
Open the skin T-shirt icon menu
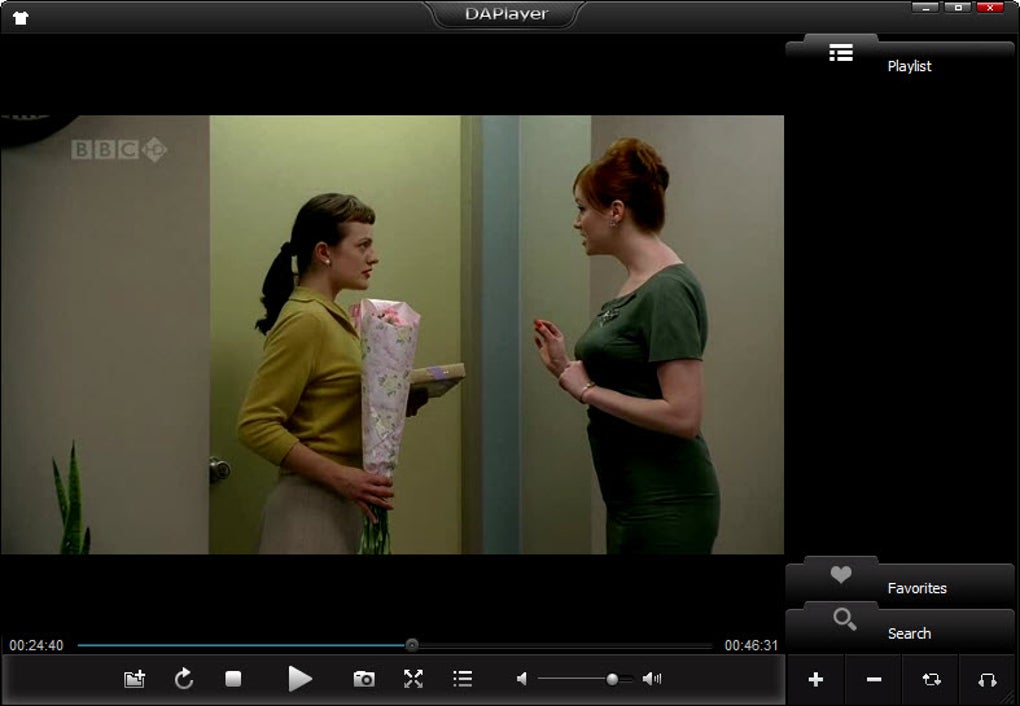click(20, 18)
